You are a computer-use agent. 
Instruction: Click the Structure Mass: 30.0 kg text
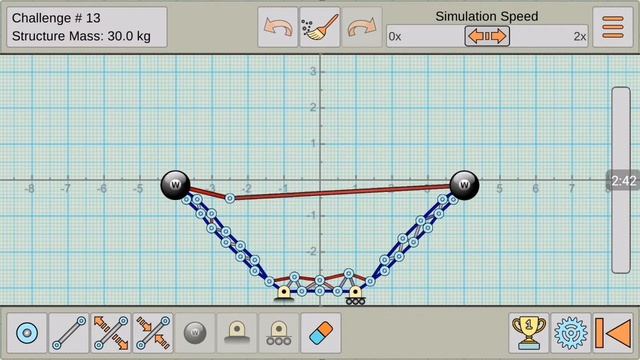tap(81, 36)
